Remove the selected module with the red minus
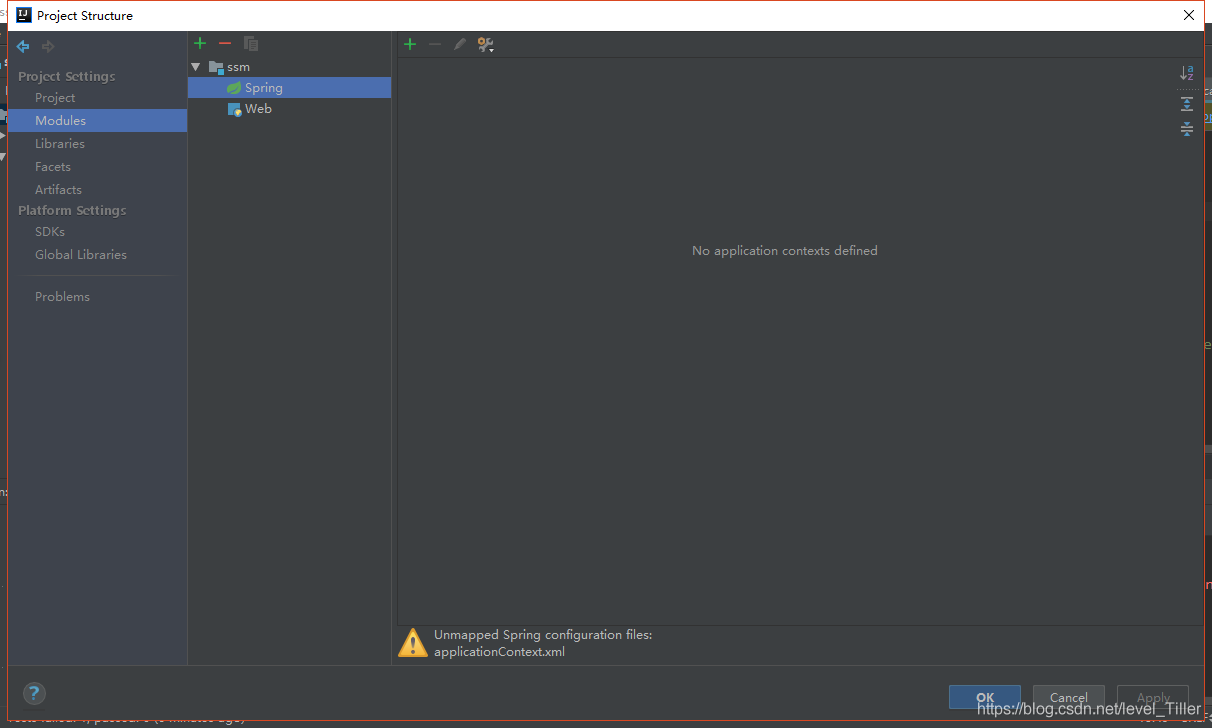1212x728 pixels. (x=225, y=43)
